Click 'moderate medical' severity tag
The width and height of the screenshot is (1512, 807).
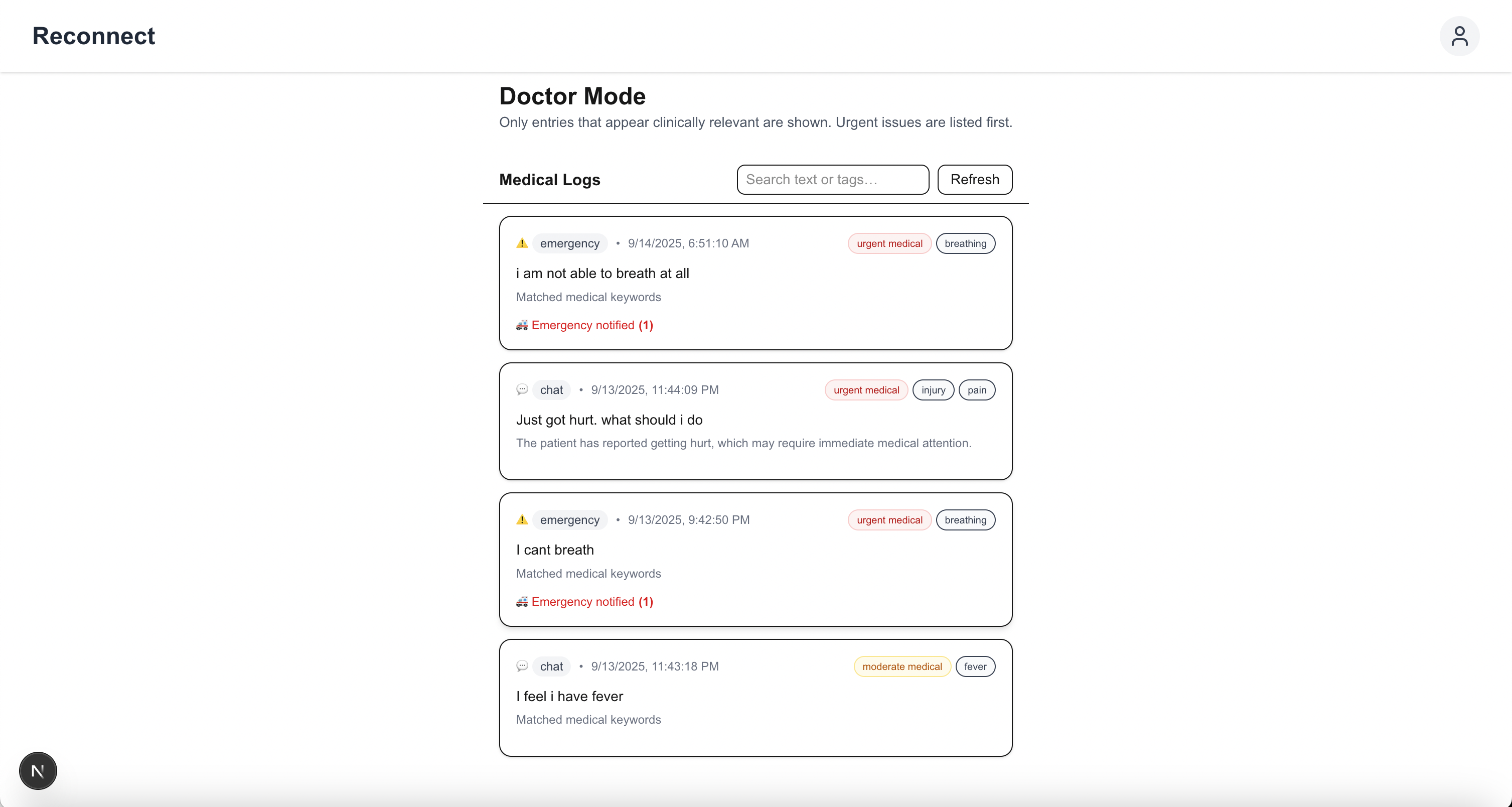901,666
